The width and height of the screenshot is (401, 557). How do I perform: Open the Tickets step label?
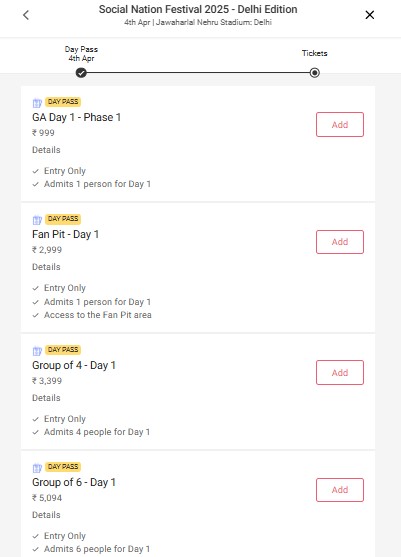(314, 53)
